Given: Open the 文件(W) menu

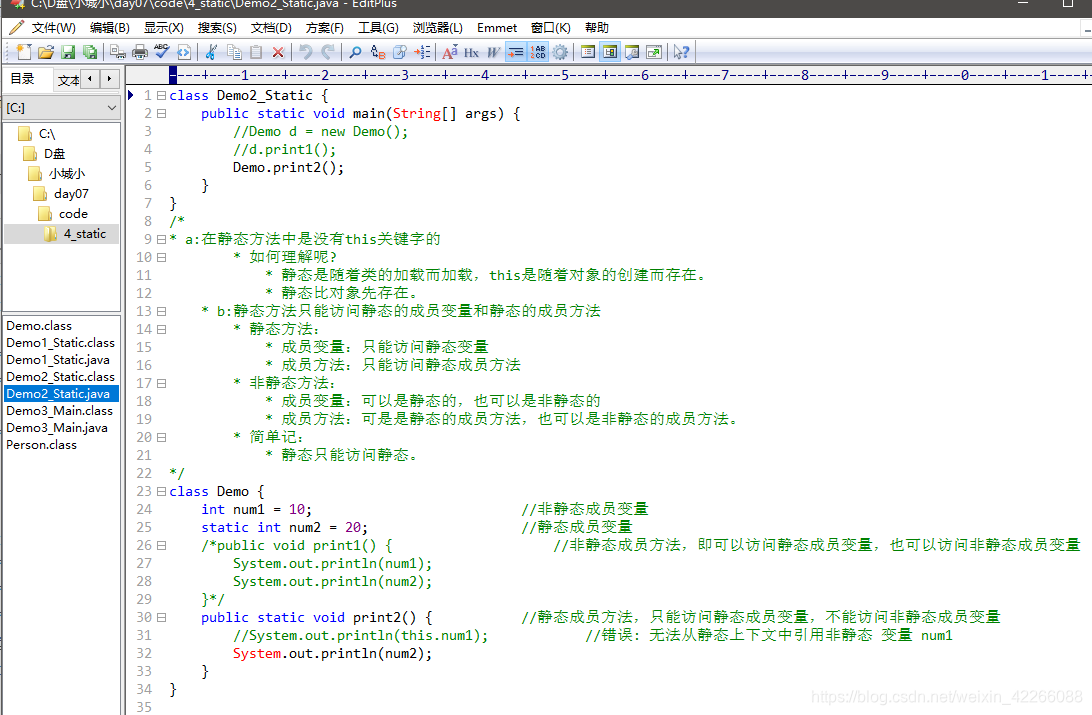Looking at the screenshot, I should pyautogui.click(x=53, y=28).
